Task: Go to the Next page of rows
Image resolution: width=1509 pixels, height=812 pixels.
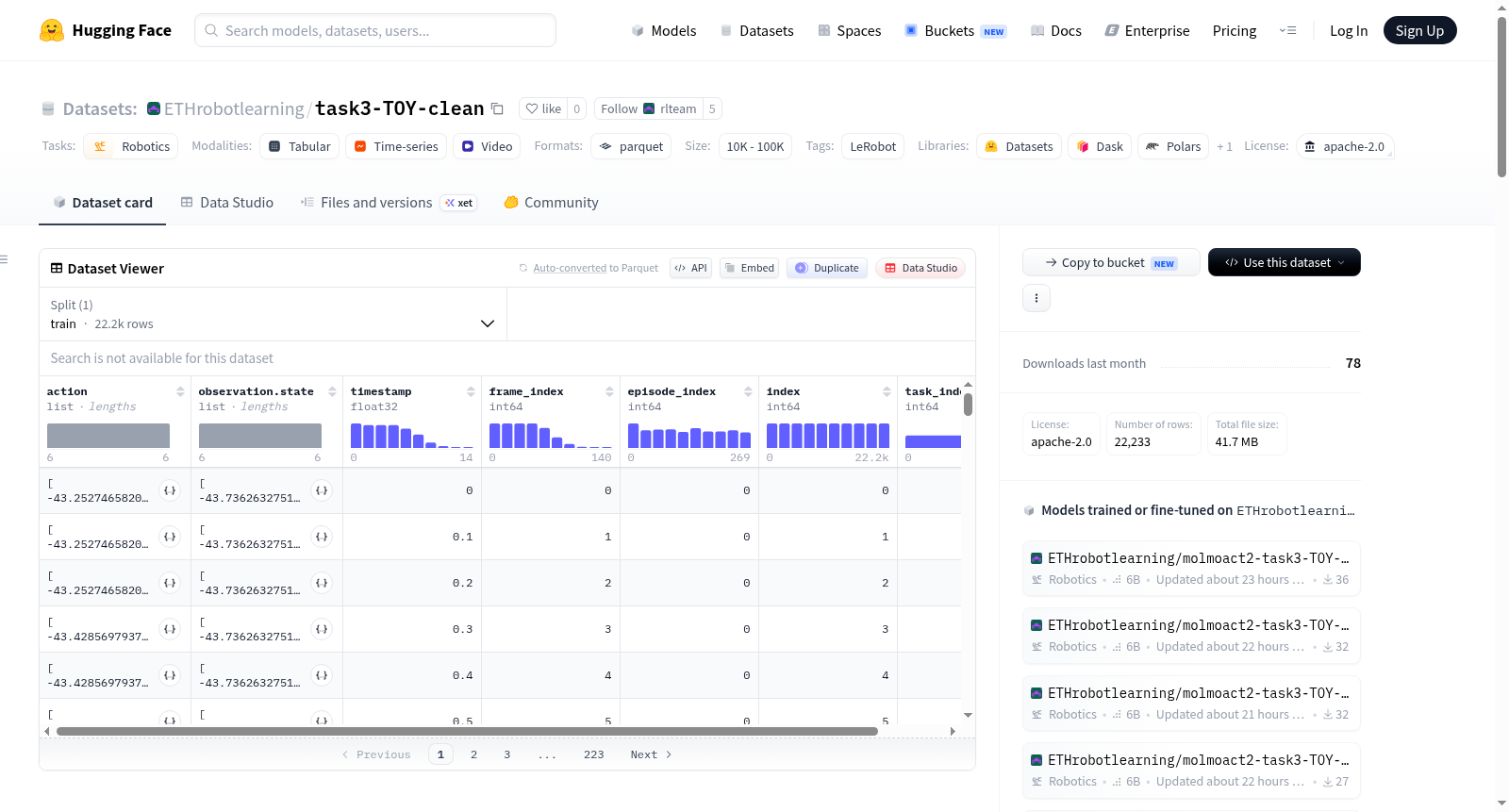Action: (x=651, y=754)
